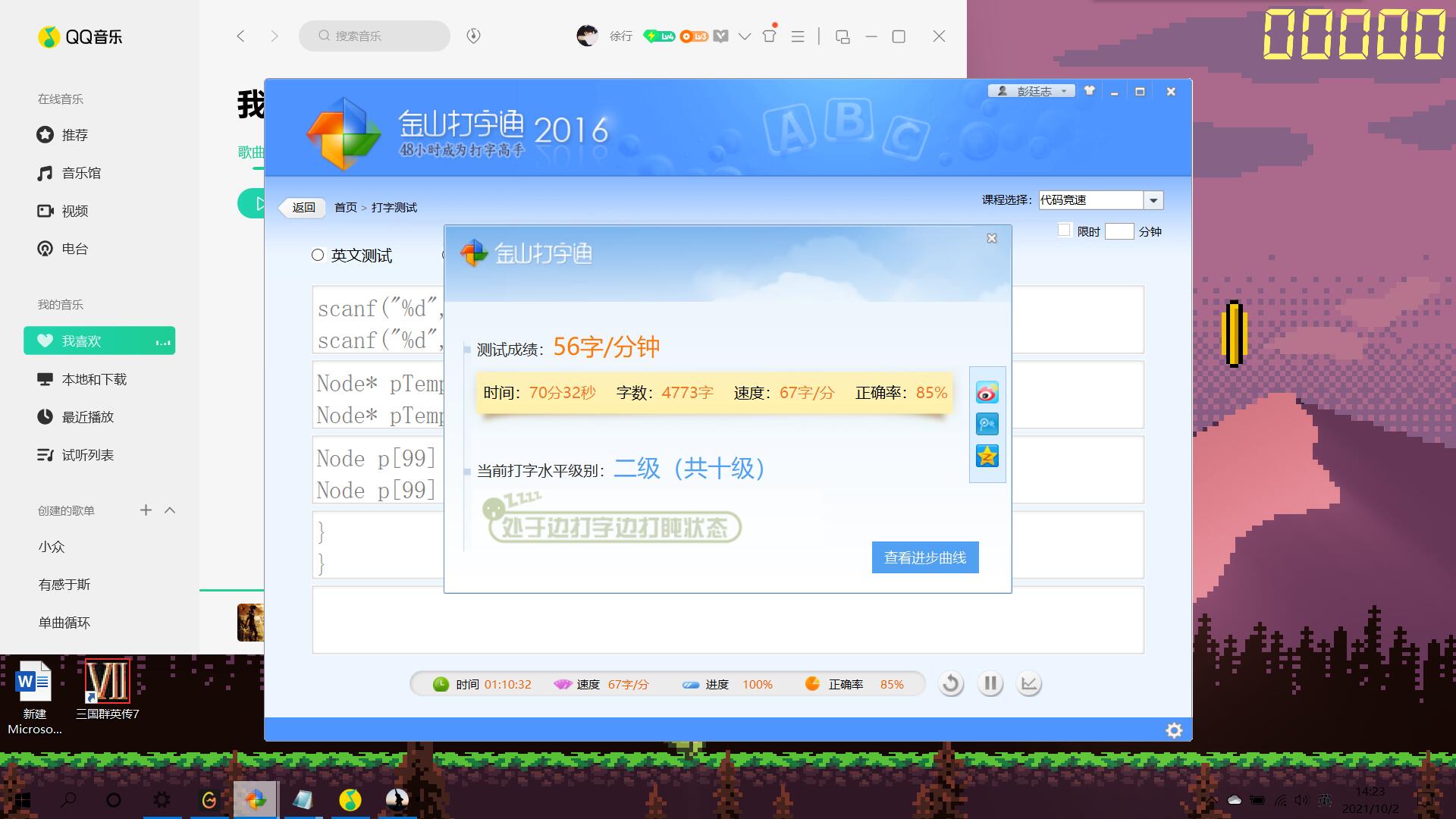The height and width of the screenshot is (819, 1456).
Task: Collapse the 创建的歌单 playlist section
Action: 170,510
